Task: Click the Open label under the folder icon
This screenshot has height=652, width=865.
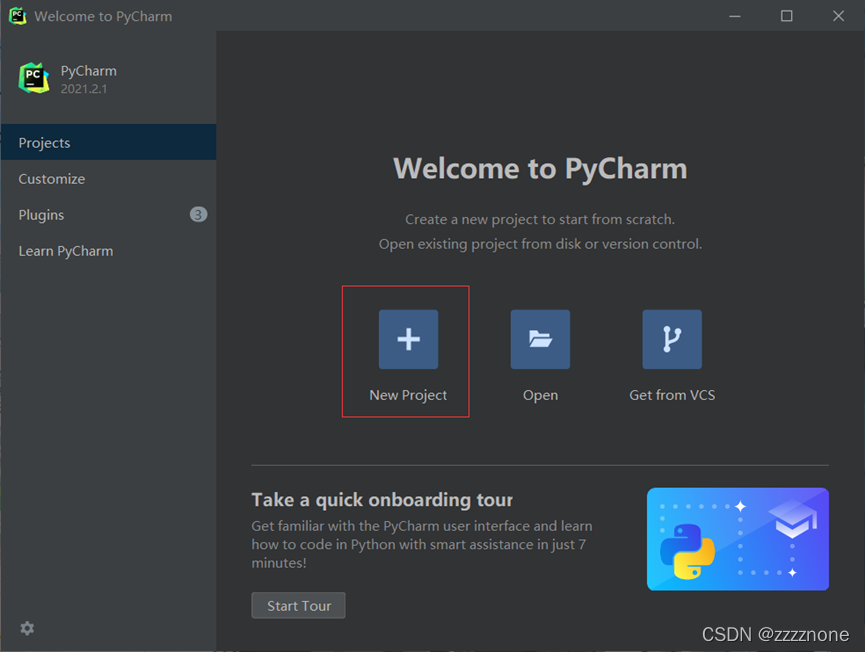Action: 541,396
